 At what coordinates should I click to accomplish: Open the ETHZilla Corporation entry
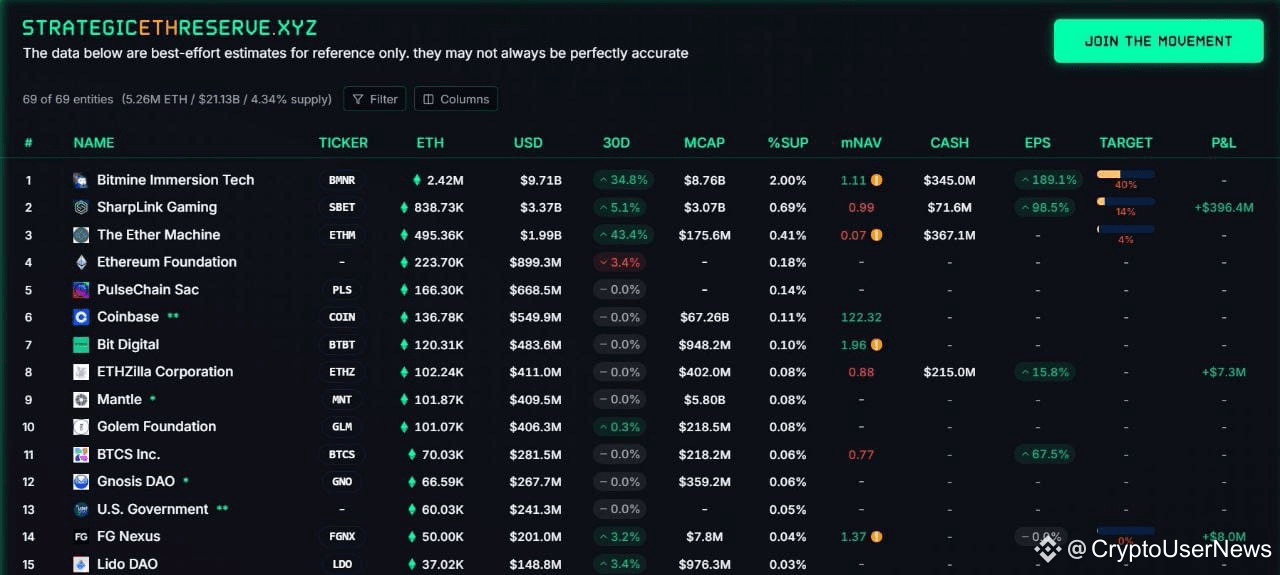(165, 372)
